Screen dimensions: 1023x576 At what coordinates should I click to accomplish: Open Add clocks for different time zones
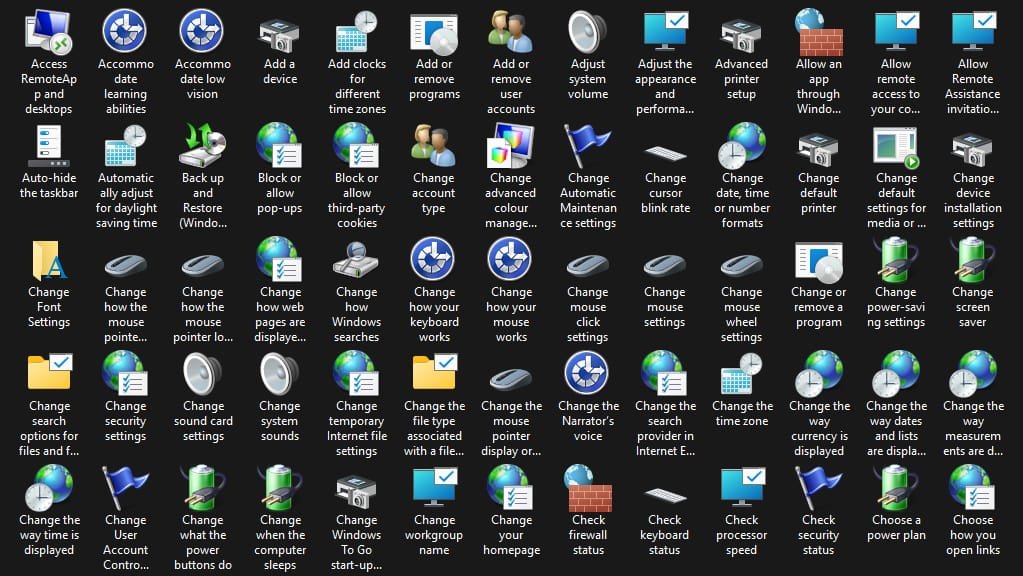click(x=356, y=31)
